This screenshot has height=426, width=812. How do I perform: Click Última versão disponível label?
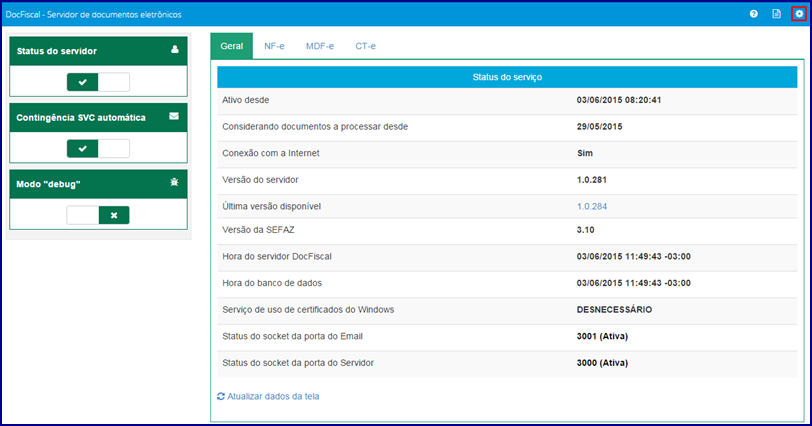(x=271, y=206)
